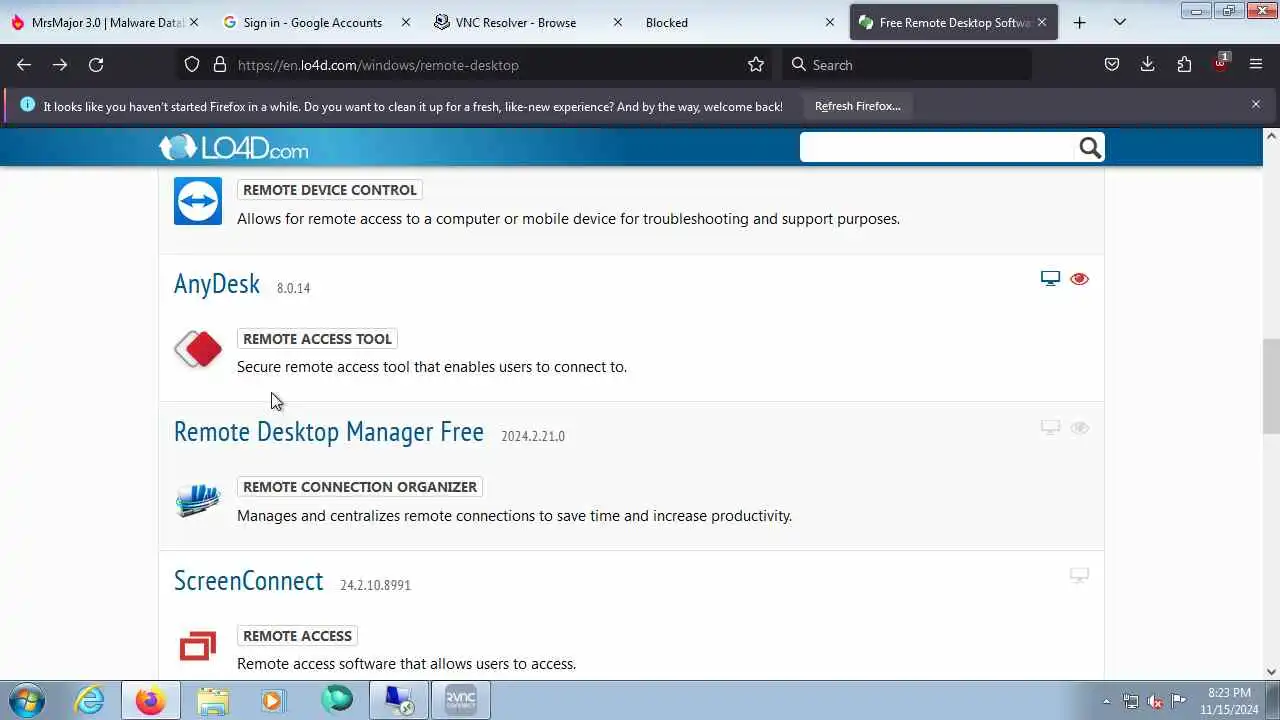
Task: Click in the LO4D site search field
Action: pos(938,148)
